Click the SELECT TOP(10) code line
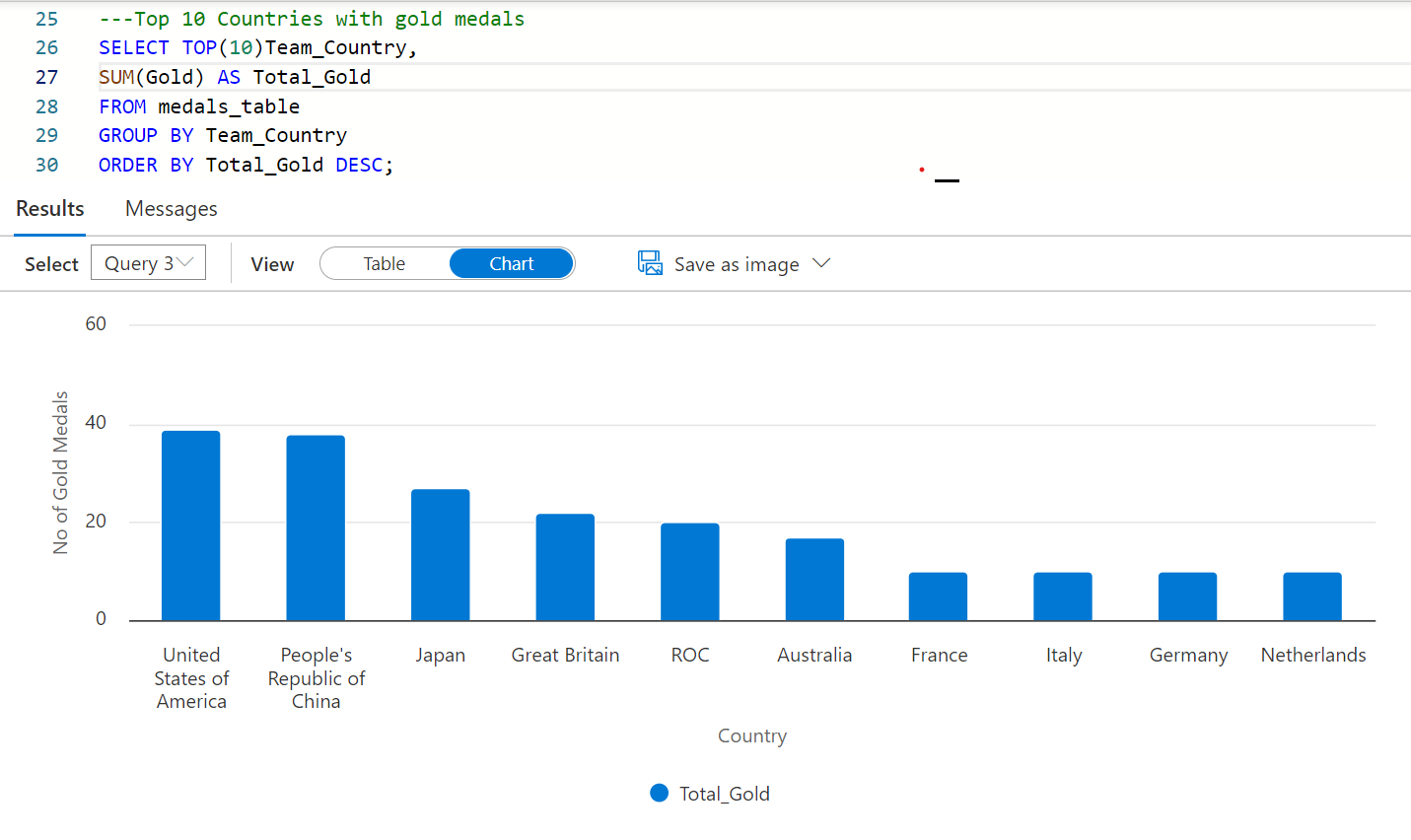1411x840 pixels. pyautogui.click(x=258, y=47)
